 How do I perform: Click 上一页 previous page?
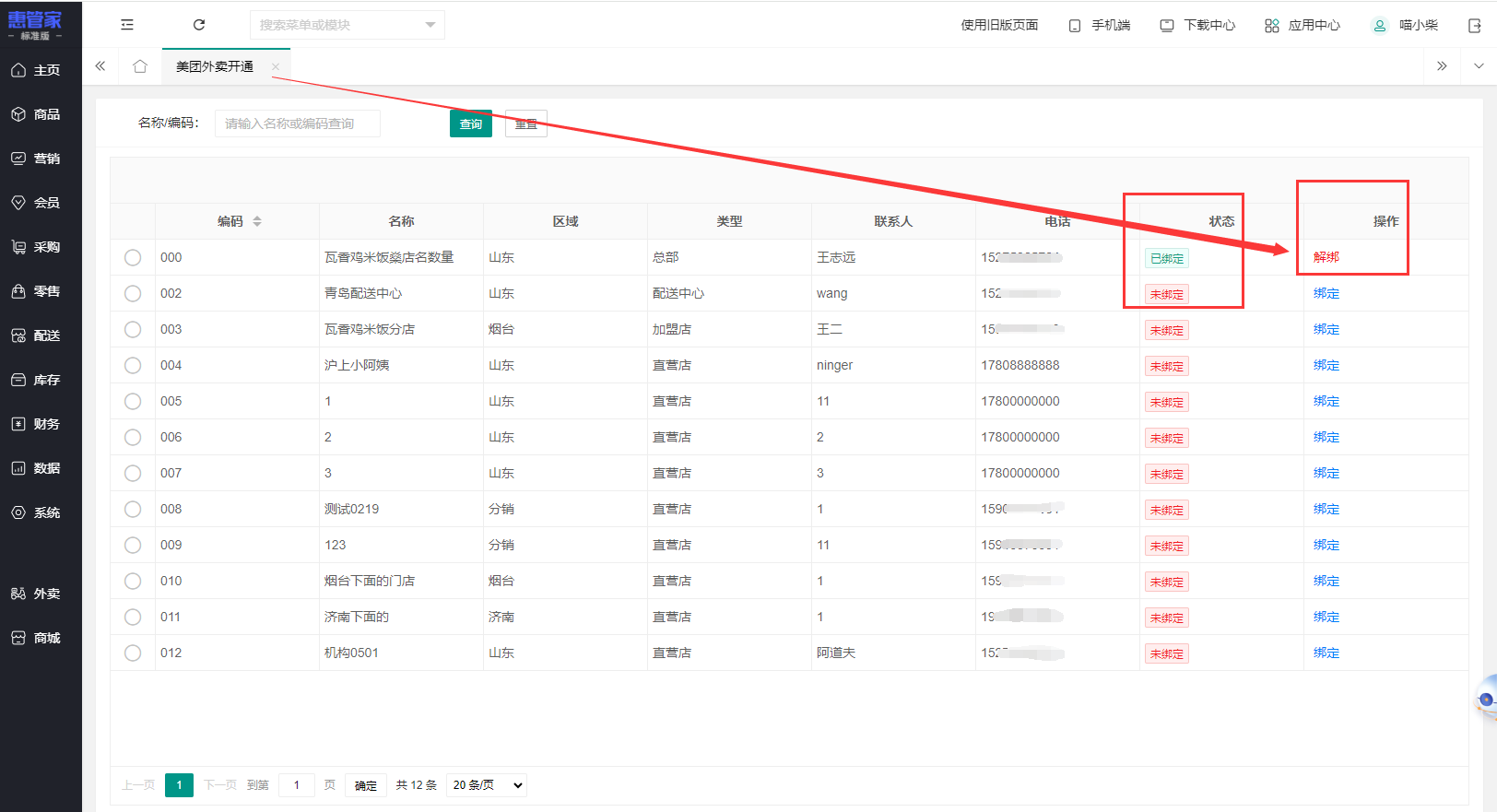[x=138, y=785]
